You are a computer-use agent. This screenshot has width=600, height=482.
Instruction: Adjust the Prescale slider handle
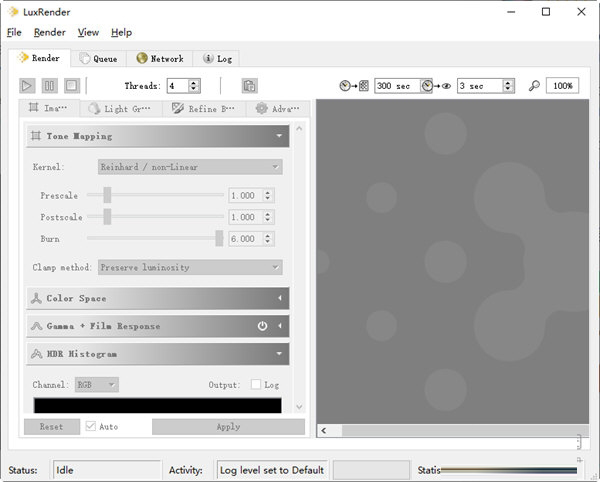tap(108, 195)
